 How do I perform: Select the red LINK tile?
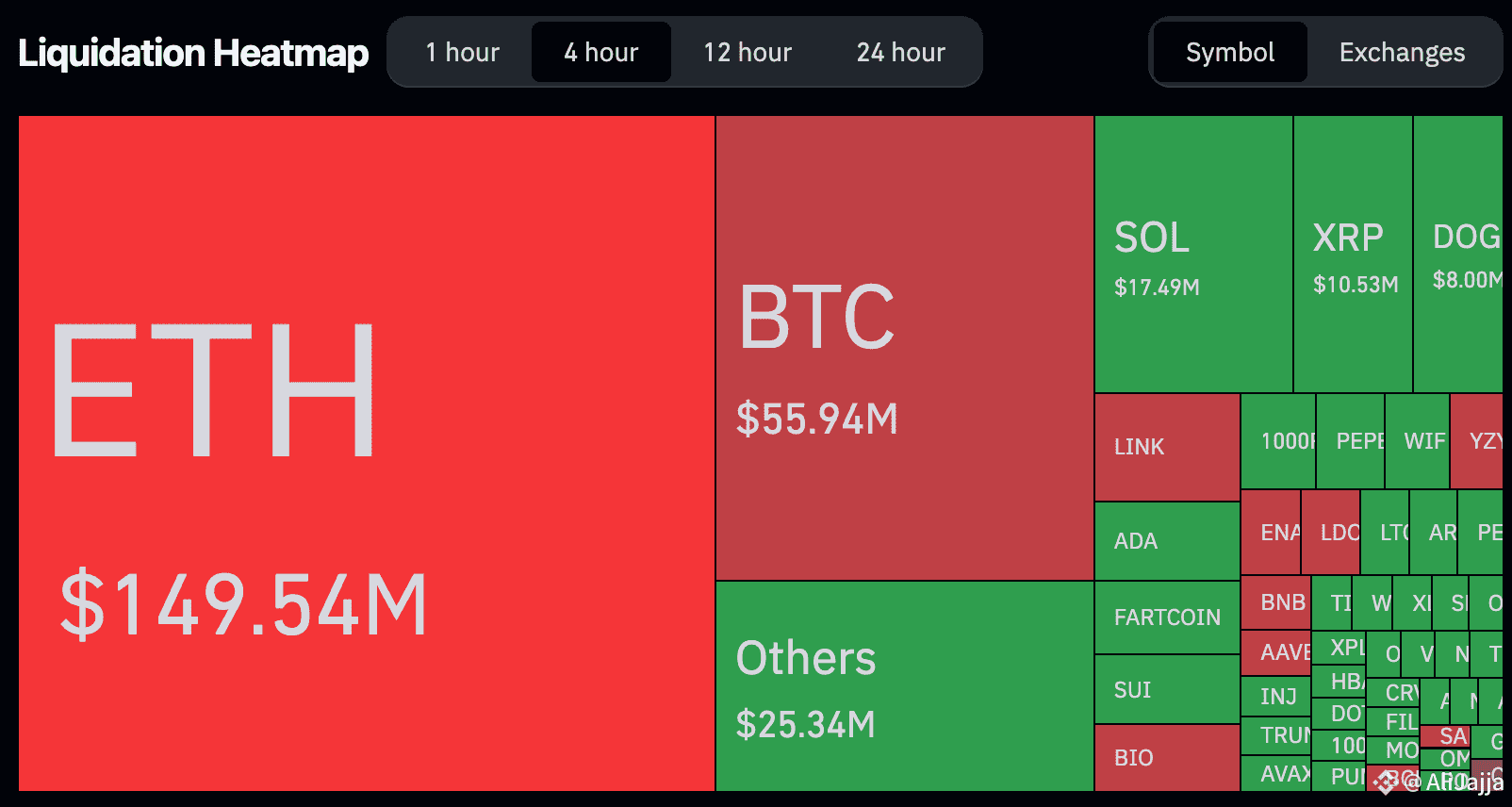tap(1167, 447)
